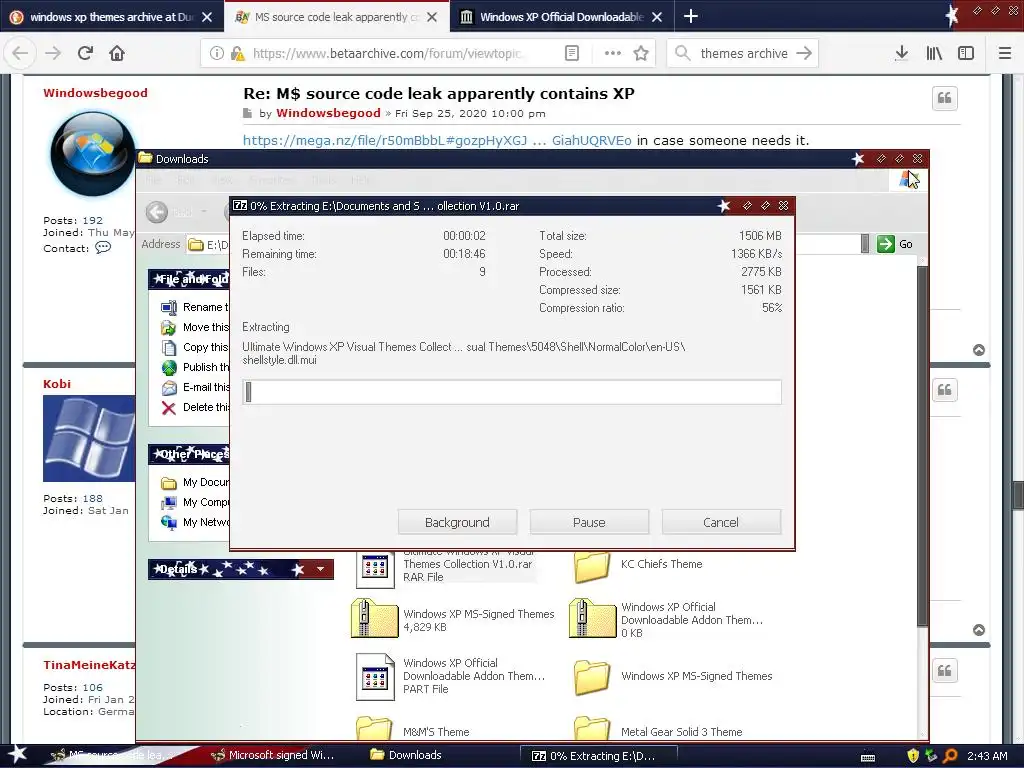Bookmark this page with the star
This screenshot has width=1024, height=768.
click(x=641, y=53)
